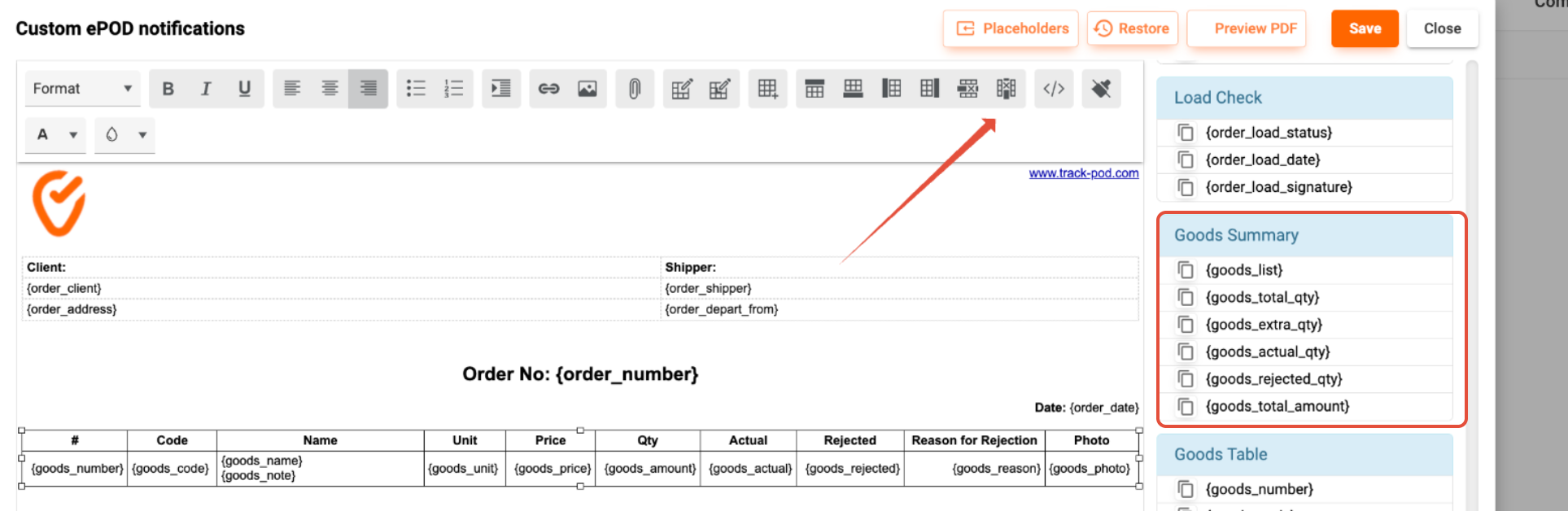Click the paperclip attachment icon
The height and width of the screenshot is (511, 1568).
click(x=635, y=89)
